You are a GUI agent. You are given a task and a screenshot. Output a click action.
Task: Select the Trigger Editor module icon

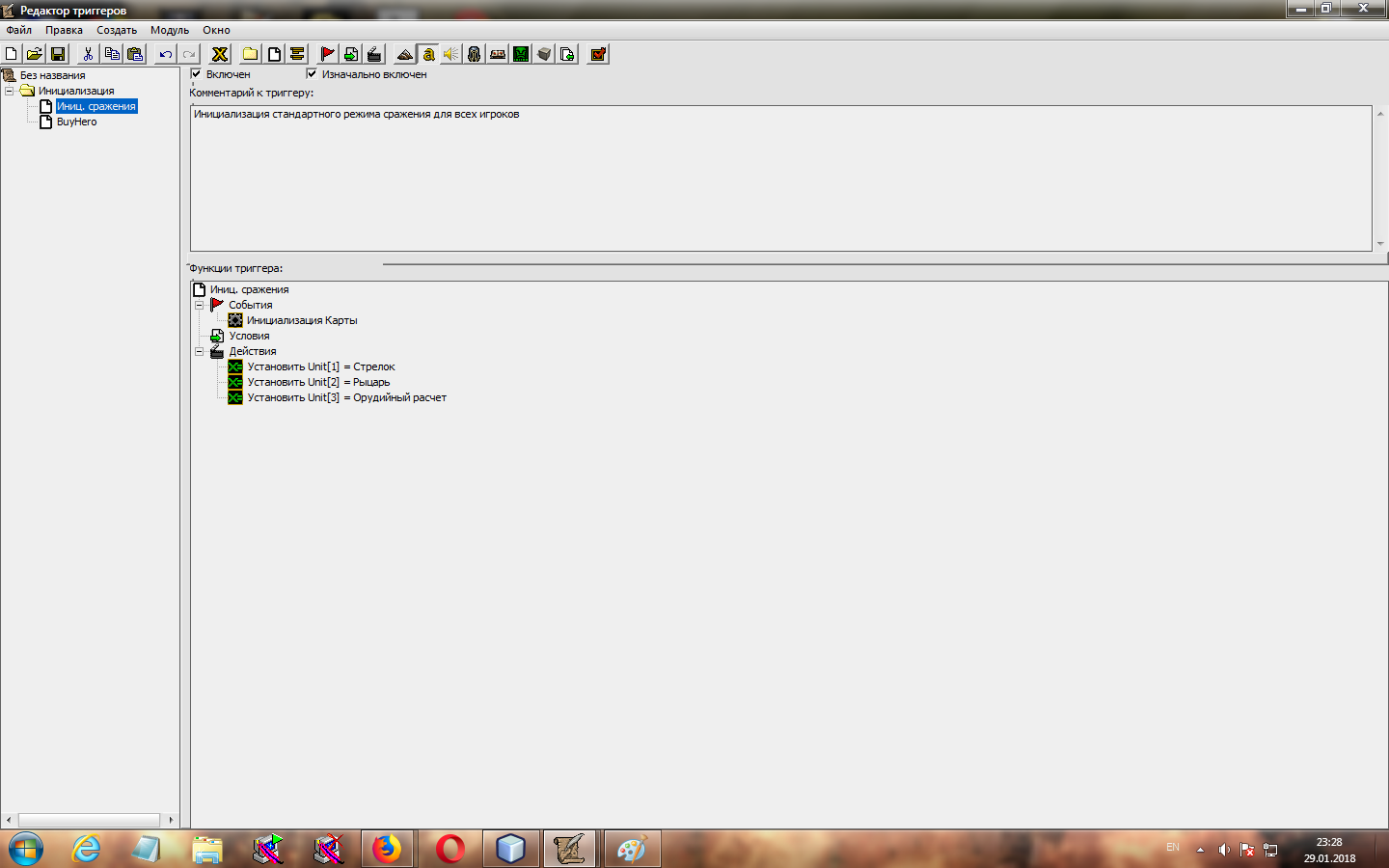click(x=428, y=54)
